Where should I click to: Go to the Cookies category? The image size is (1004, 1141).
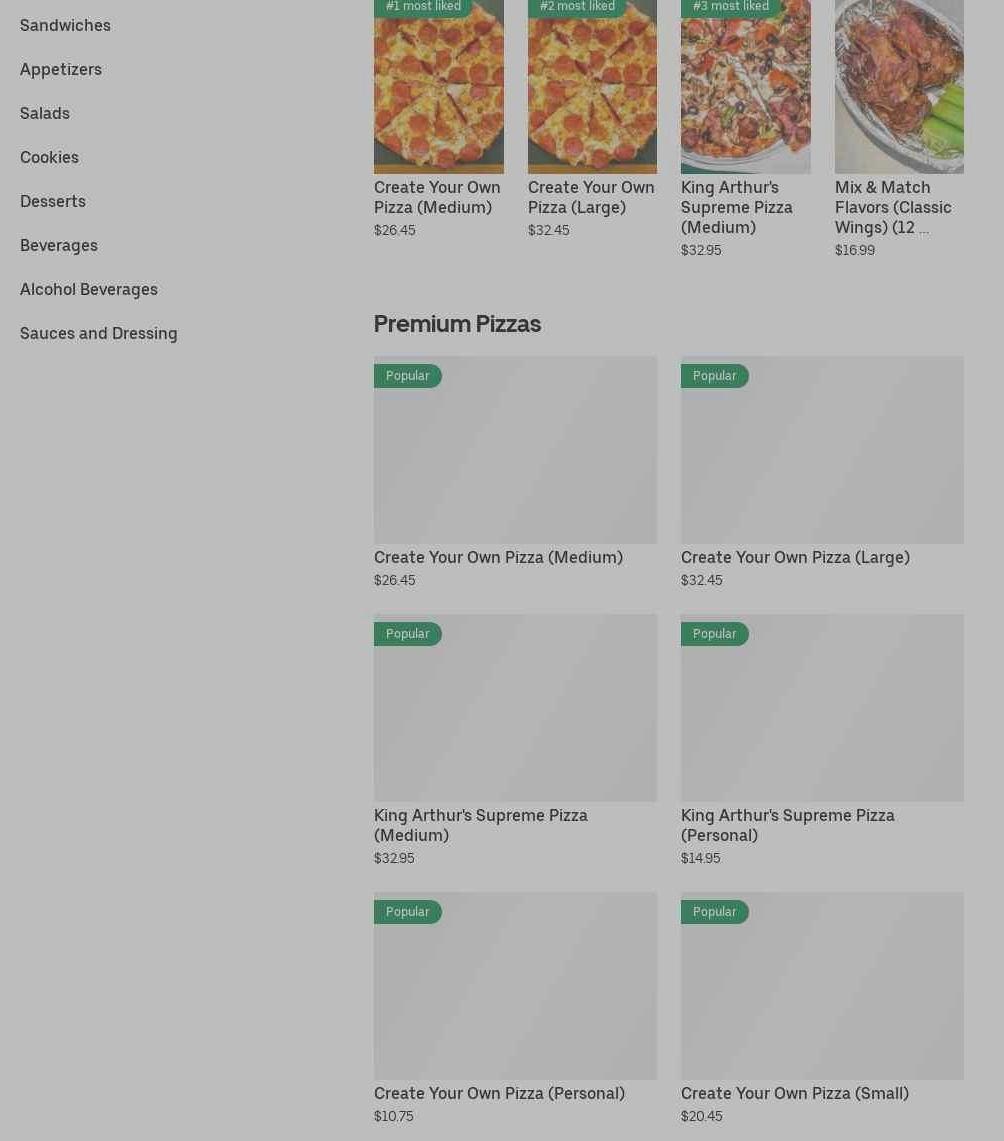pos(49,157)
